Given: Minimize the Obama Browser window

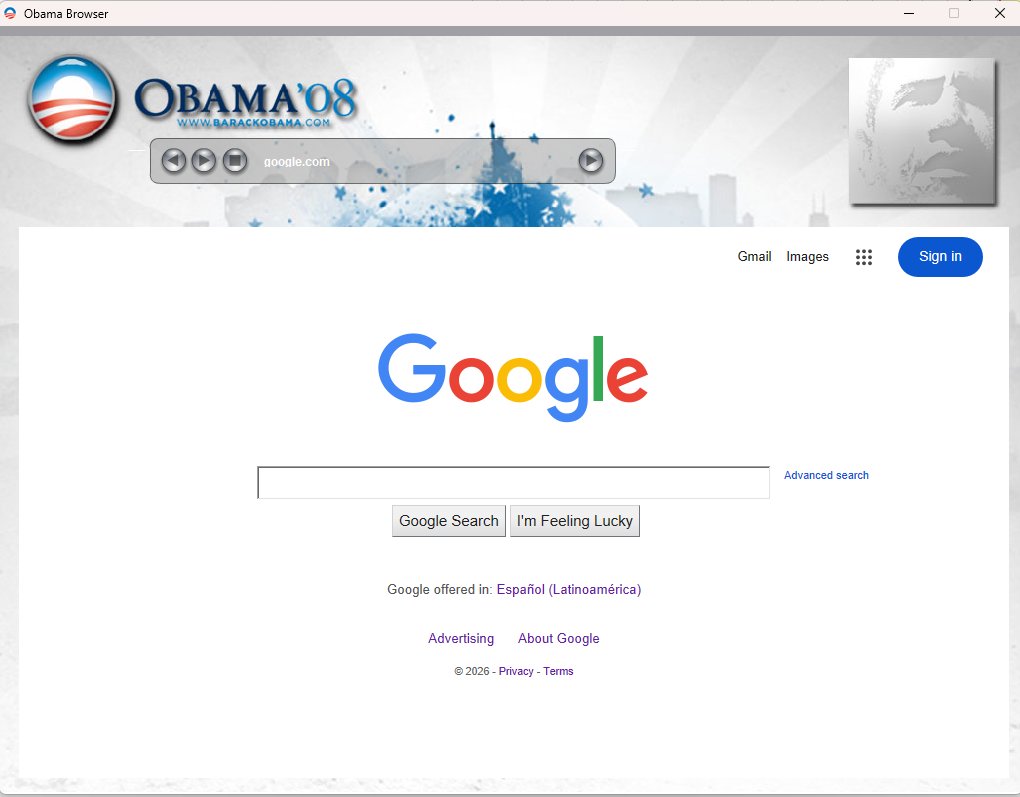Looking at the screenshot, I should (x=909, y=13).
